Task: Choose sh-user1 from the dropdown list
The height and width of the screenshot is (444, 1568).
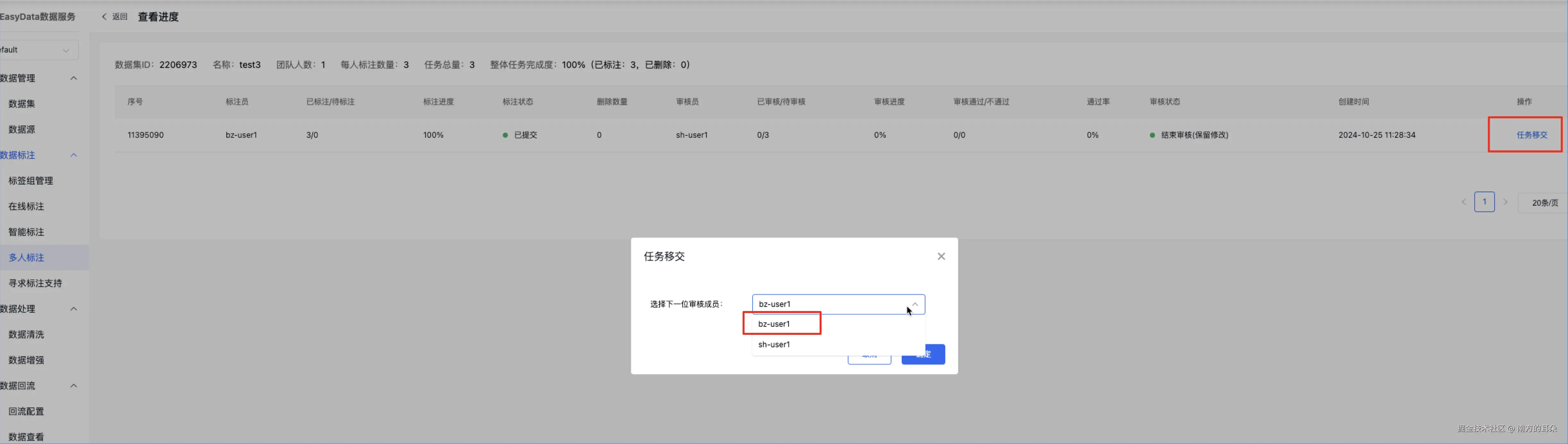Action: [774, 344]
